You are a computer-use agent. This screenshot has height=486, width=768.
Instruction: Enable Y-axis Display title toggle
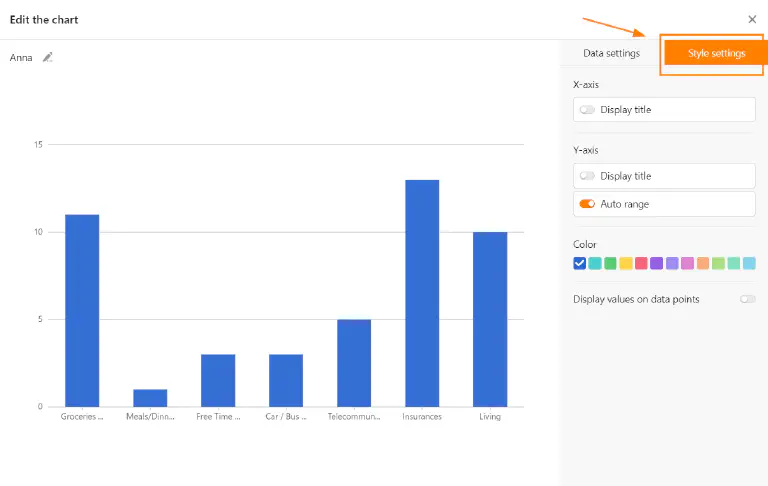pos(587,176)
